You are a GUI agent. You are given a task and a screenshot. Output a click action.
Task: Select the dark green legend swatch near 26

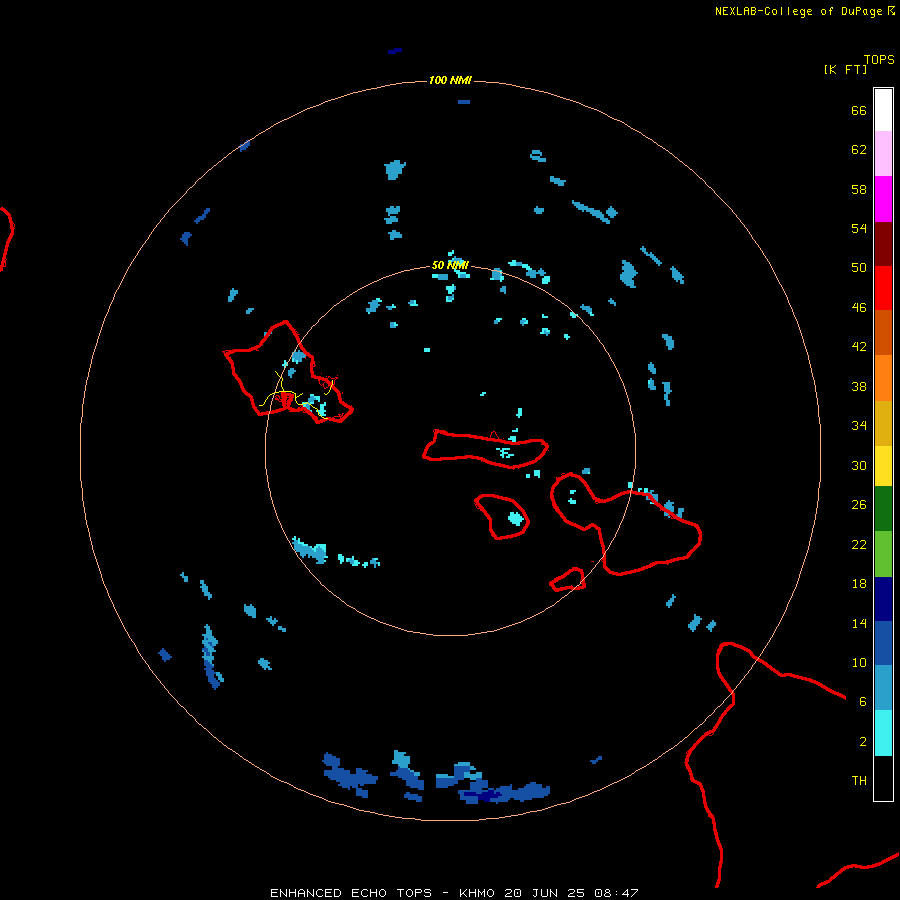pyautogui.click(x=883, y=509)
